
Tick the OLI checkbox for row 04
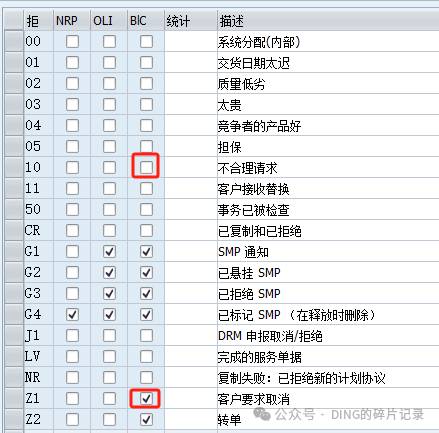pos(109,126)
